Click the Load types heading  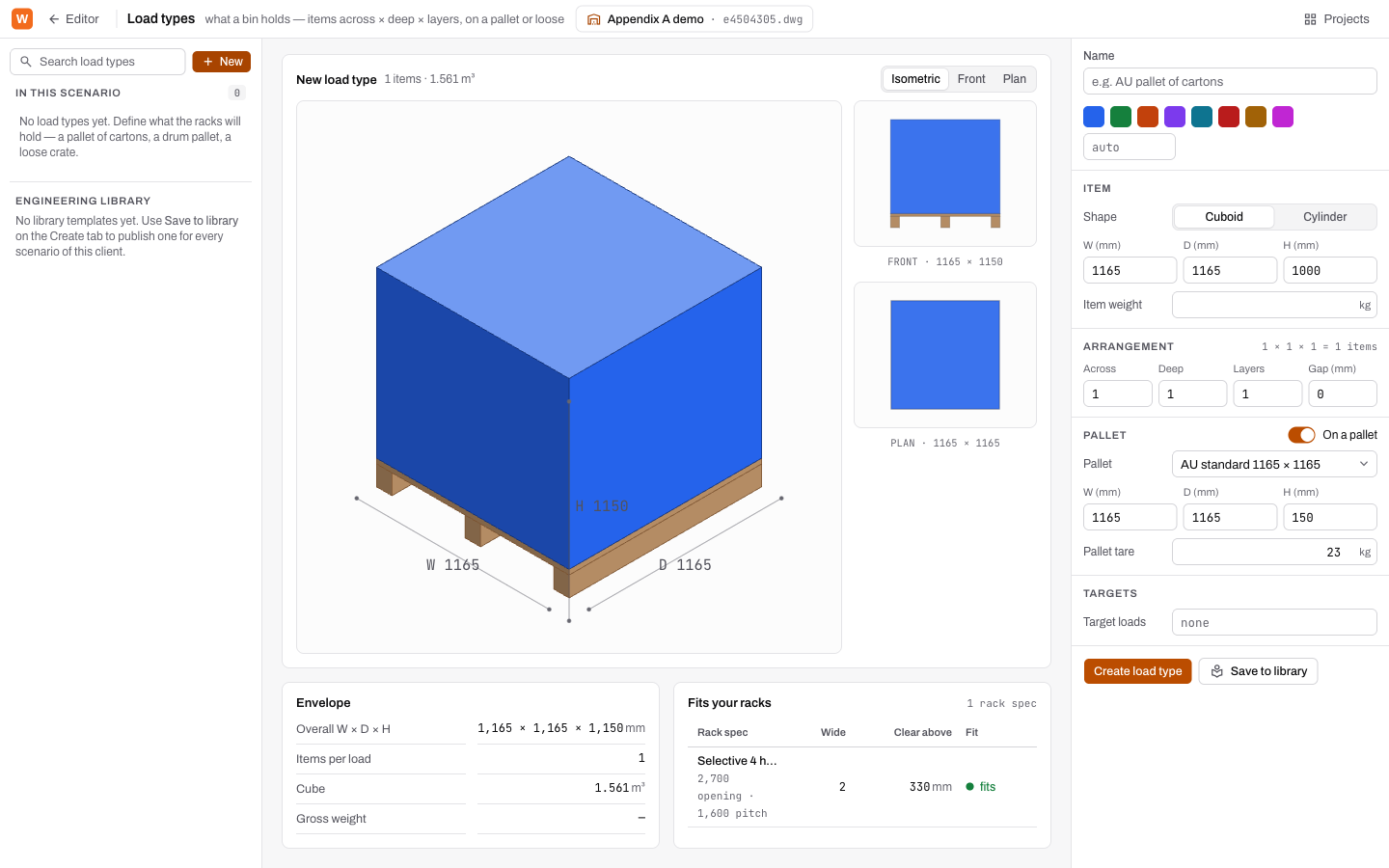click(161, 18)
